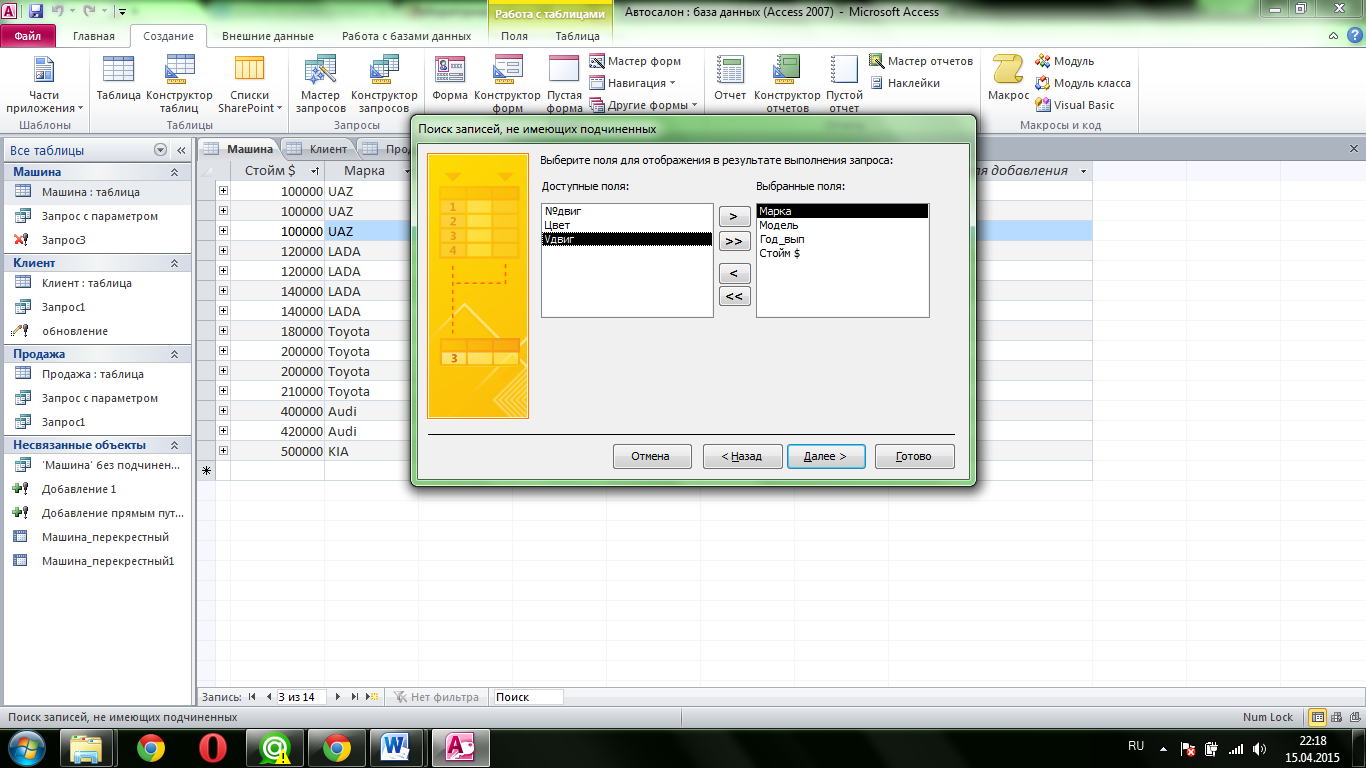This screenshot has width=1366, height=768.
Task: Start the Мастер отчетов wizard
Action: point(921,61)
